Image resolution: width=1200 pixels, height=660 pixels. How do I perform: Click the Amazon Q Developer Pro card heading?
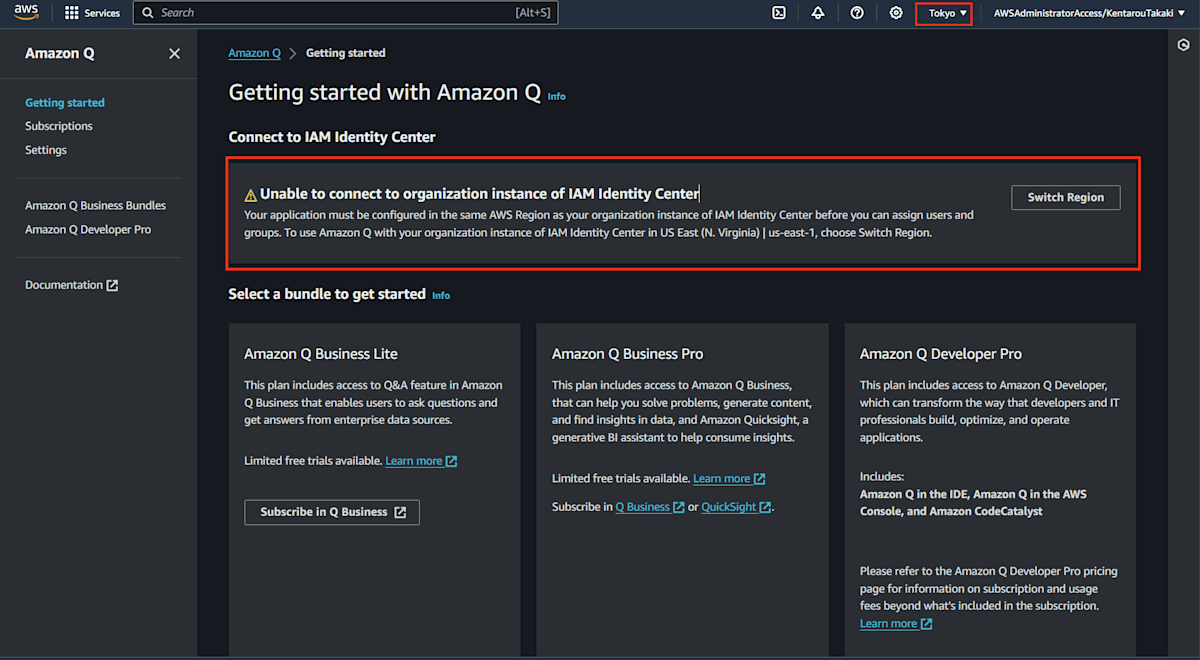(x=941, y=354)
